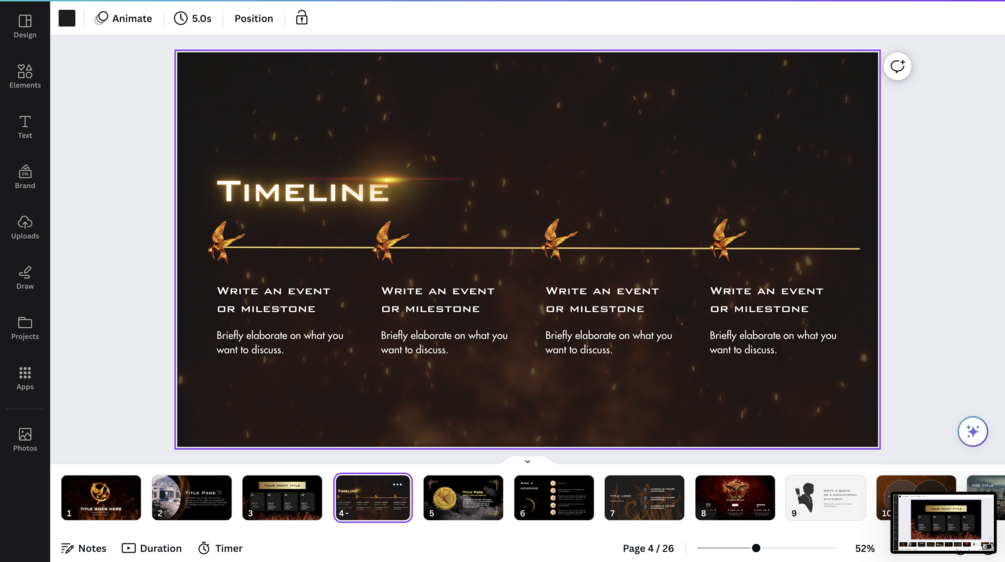
Task: Open the Position panel
Action: (254, 18)
